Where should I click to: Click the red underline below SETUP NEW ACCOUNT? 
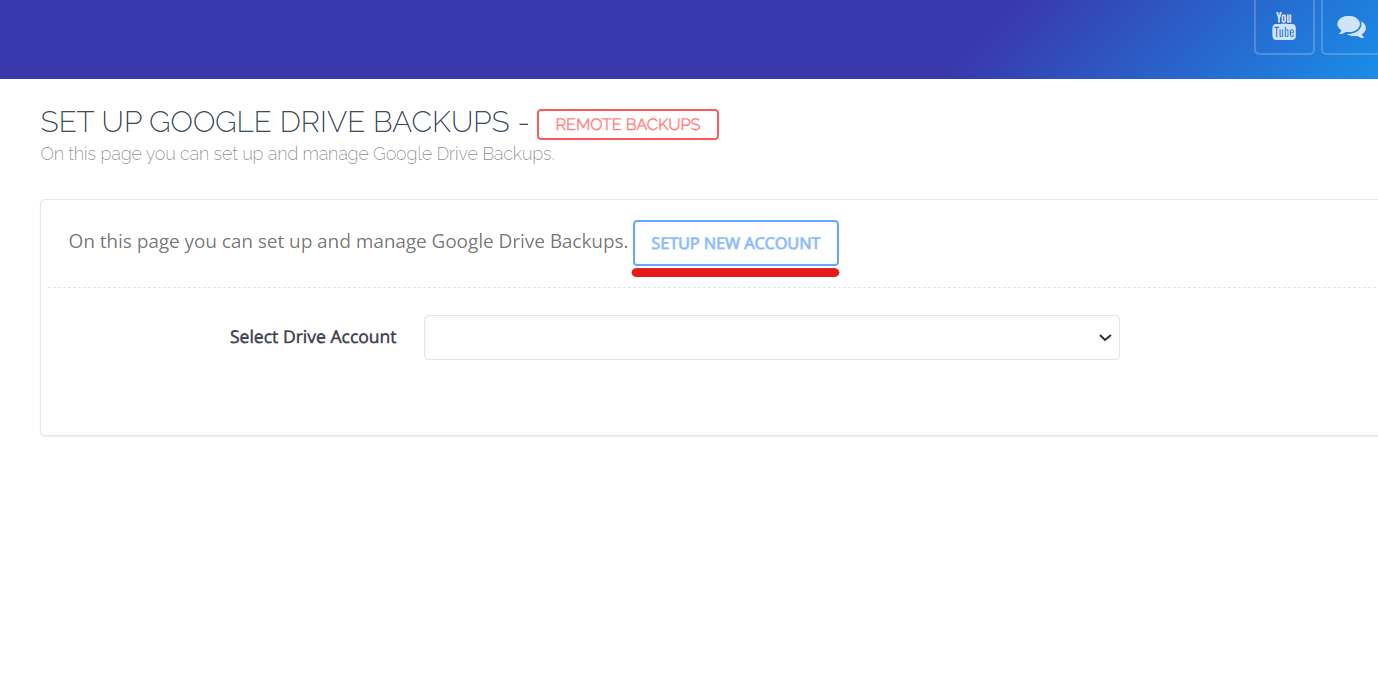pyautogui.click(x=735, y=268)
